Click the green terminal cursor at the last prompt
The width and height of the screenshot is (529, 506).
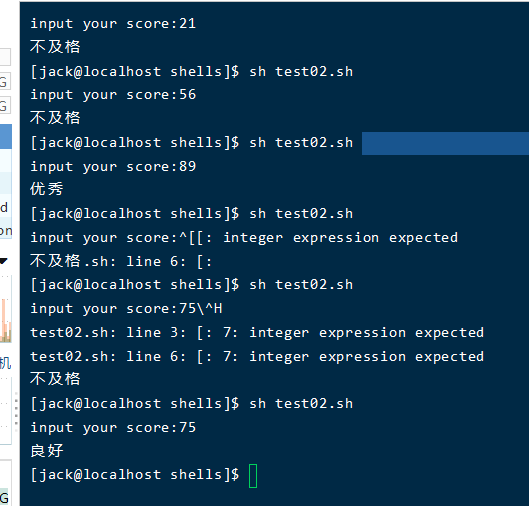tap(253, 476)
